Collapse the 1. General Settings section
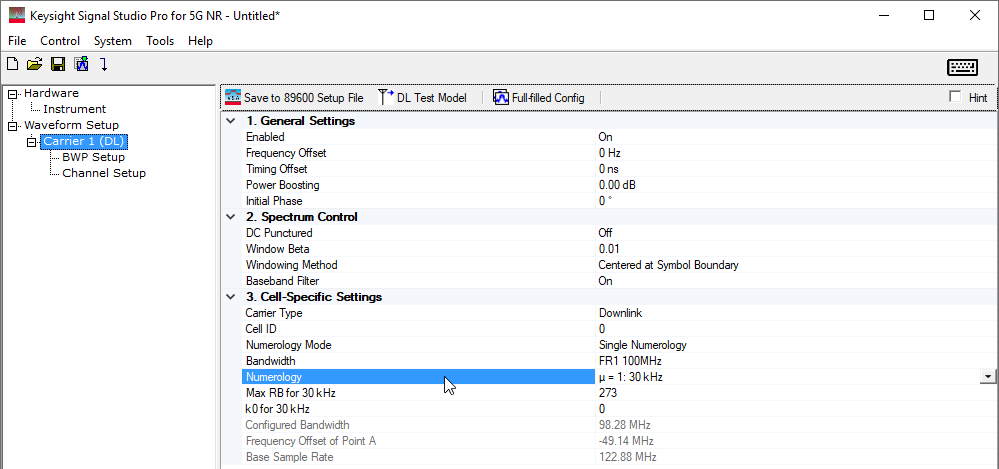The width and height of the screenshot is (999, 469). 231,120
